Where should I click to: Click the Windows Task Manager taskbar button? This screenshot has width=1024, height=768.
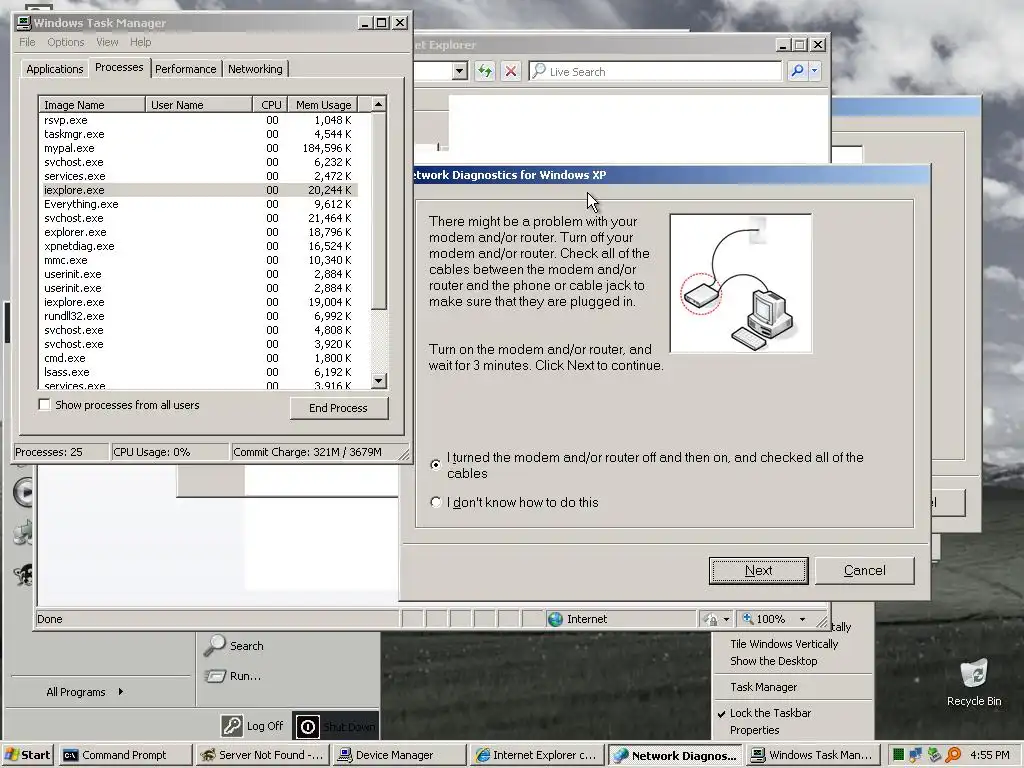(812, 755)
